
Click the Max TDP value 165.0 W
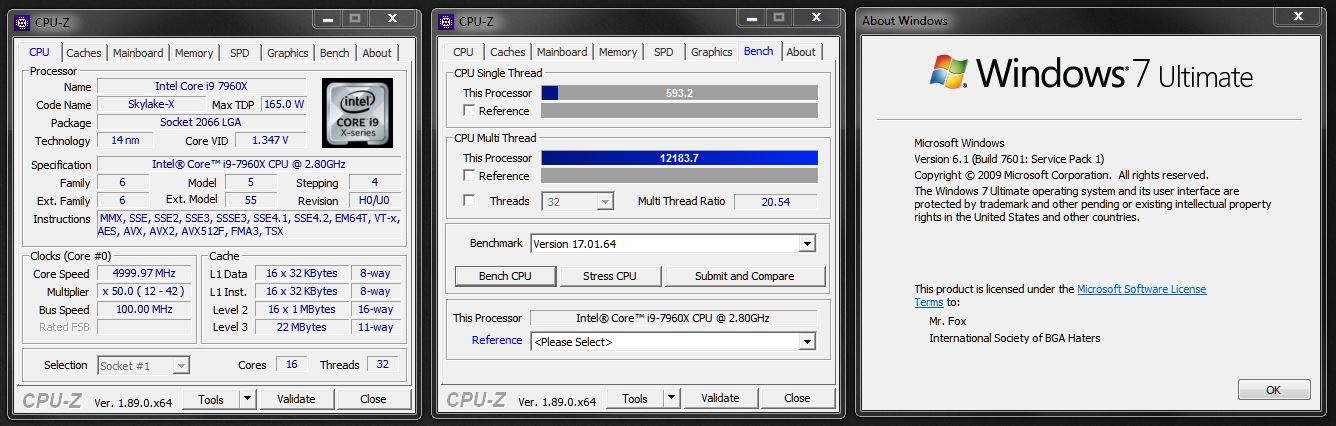pyautogui.click(x=284, y=105)
